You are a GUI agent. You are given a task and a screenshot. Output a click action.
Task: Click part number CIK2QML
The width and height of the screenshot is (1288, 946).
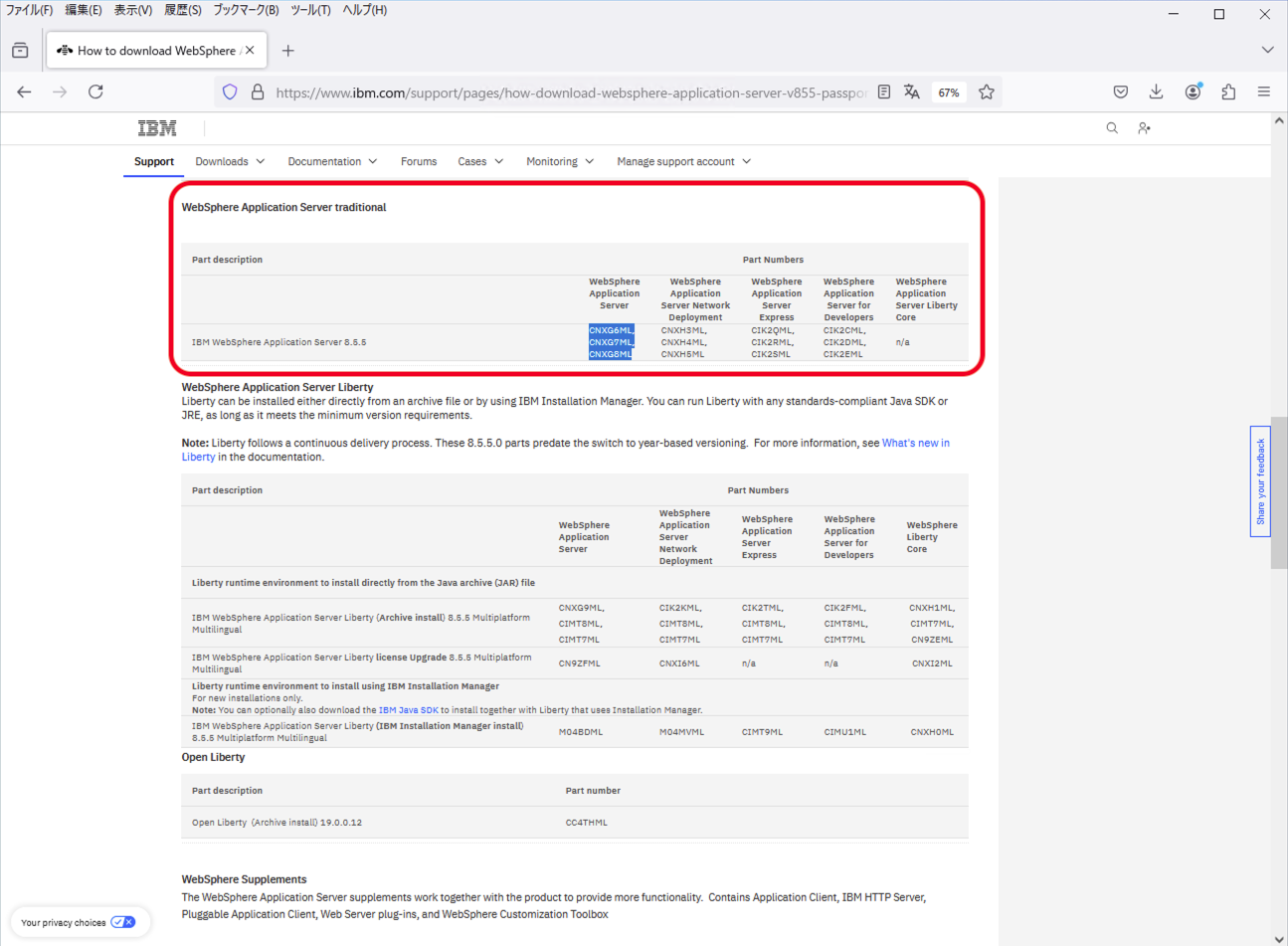[x=772, y=330]
